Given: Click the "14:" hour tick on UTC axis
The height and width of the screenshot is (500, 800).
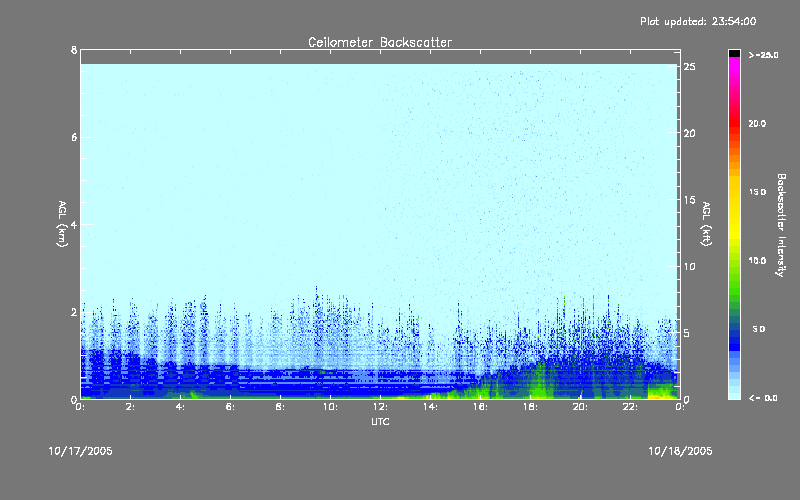Looking at the screenshot, I should point(430,407).
